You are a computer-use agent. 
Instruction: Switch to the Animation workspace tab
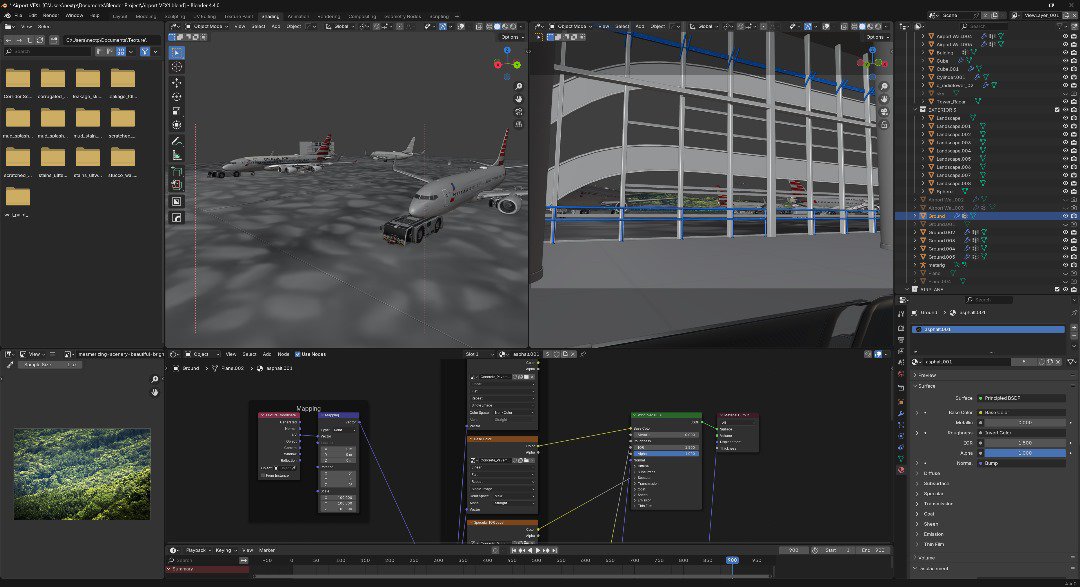(298, 17)
